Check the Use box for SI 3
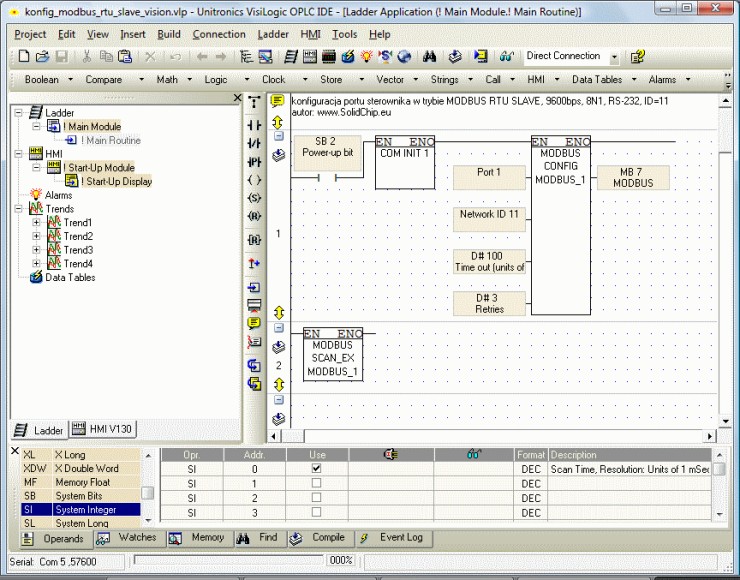Screen dimensions: 740x580 [x=316, y=512]
